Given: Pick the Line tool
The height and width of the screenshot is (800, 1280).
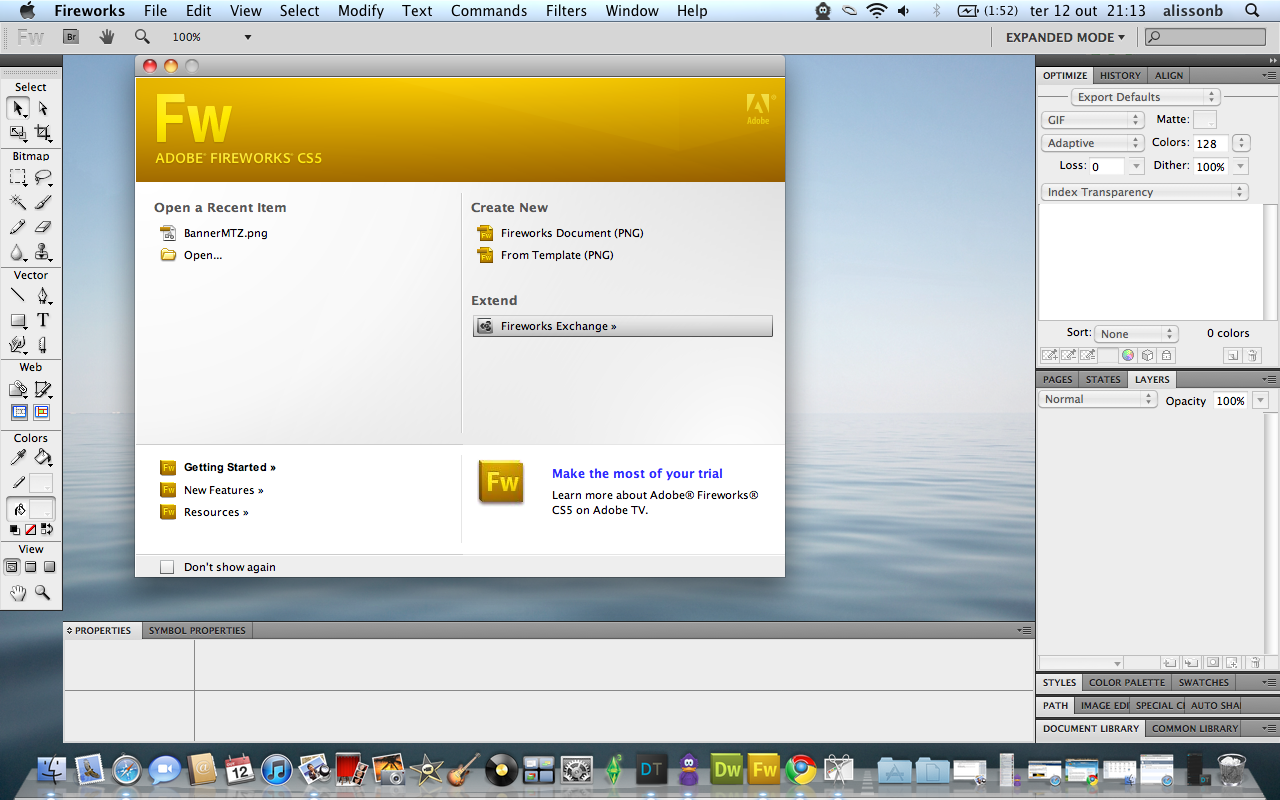Looking at the screenshot, I should (18, 296).
